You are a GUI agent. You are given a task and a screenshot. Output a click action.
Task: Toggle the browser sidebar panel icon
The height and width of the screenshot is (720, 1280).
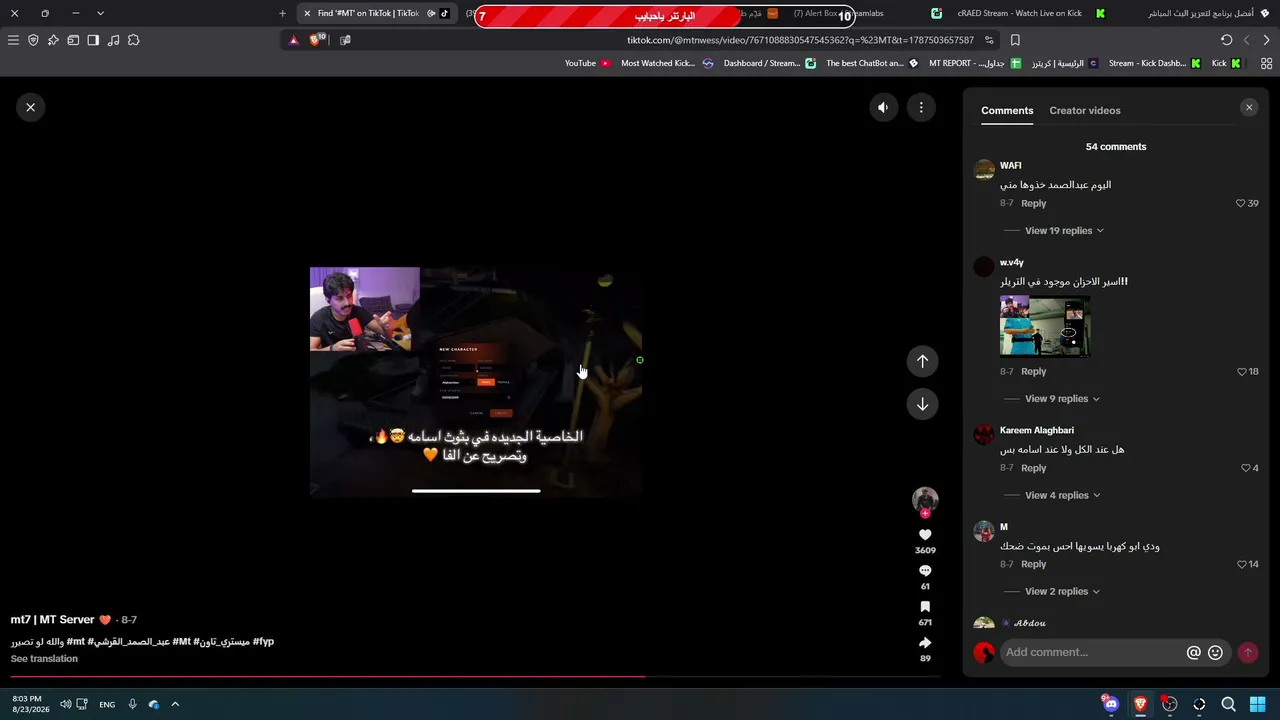point(93,40)
